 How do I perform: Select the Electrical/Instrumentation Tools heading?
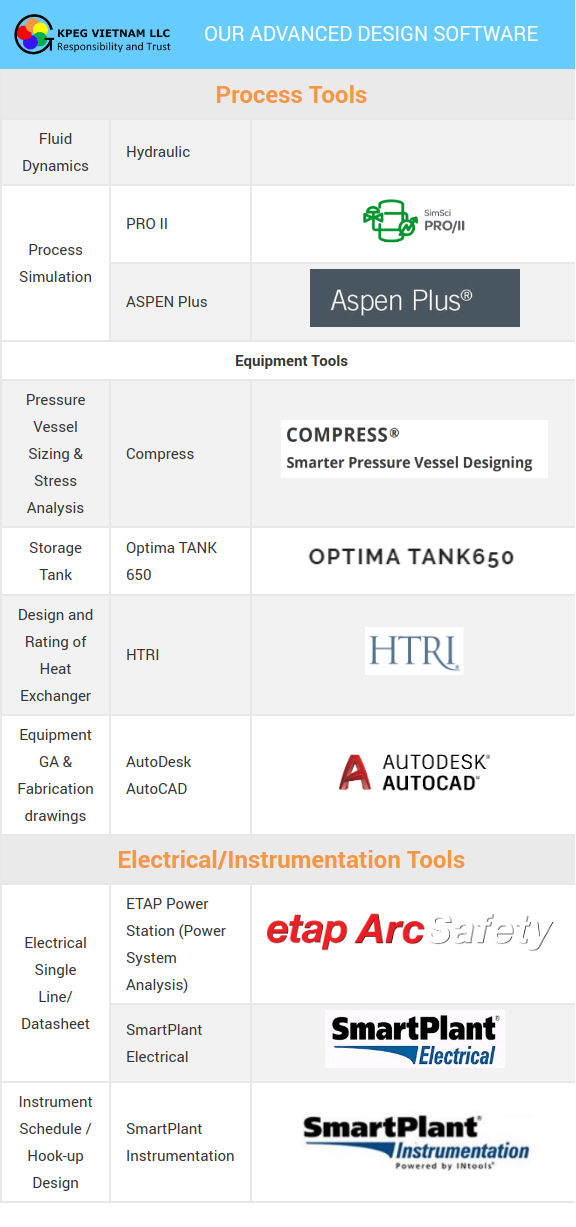click(291, 860)
